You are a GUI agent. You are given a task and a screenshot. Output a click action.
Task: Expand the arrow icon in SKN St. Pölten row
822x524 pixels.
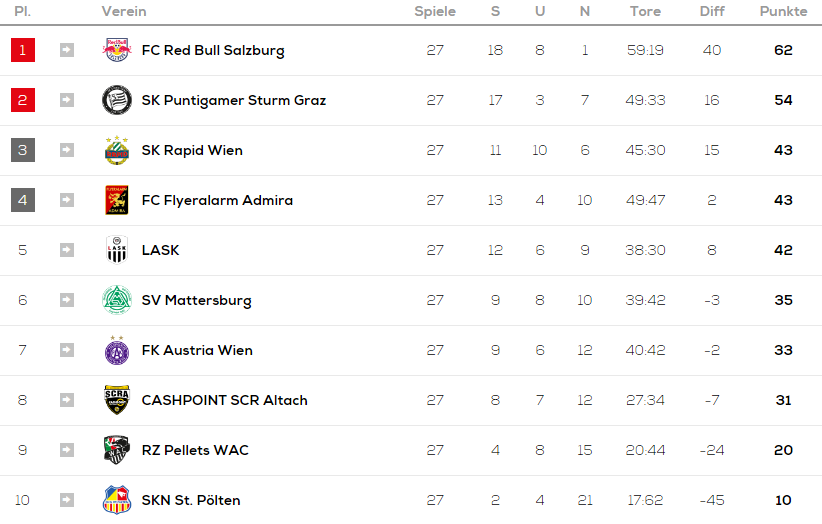[67, 500]
